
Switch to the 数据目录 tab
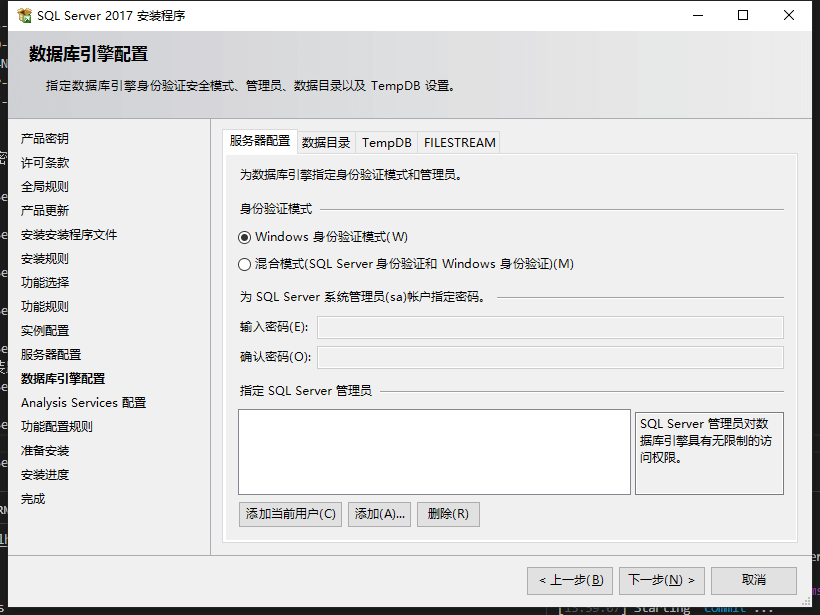coord(326,142)
